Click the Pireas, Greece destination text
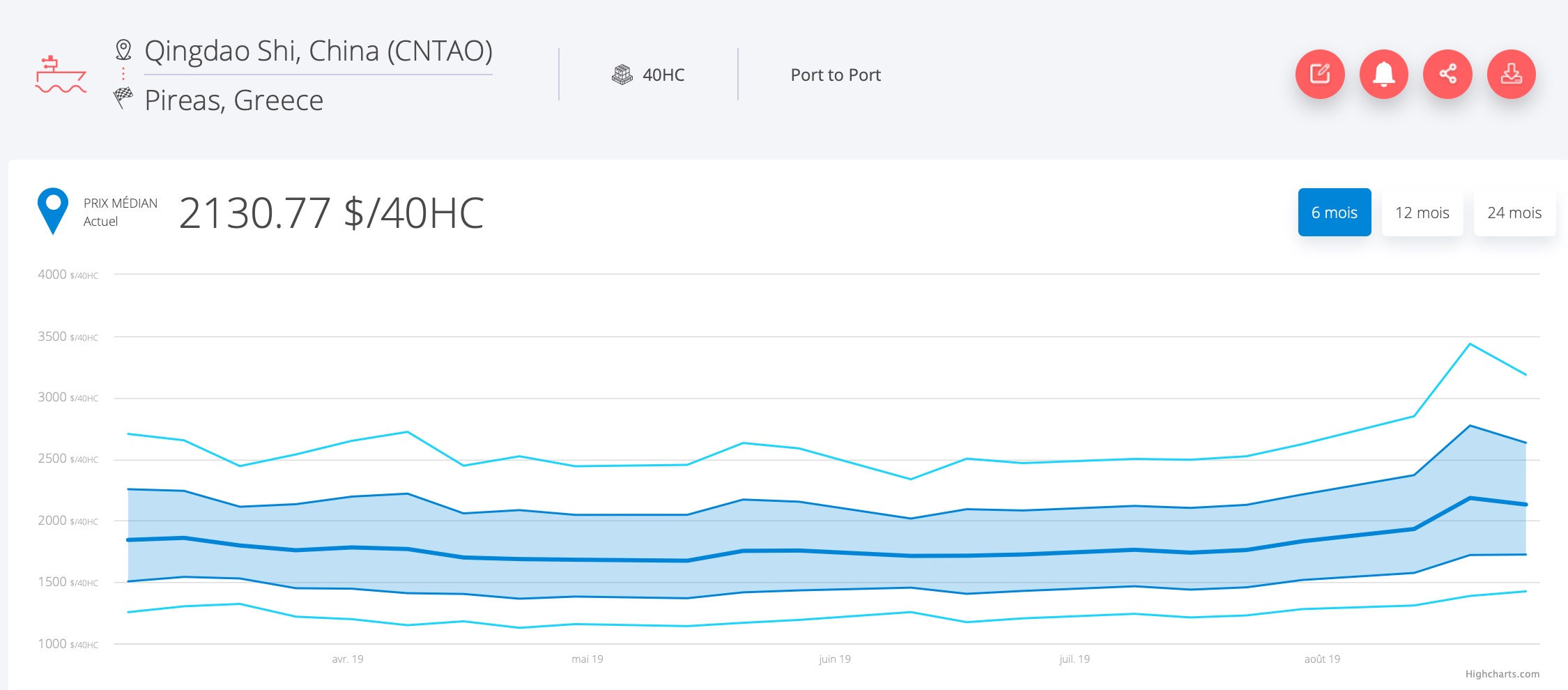This screenshot has width=1568, height=690. (234, 100)
